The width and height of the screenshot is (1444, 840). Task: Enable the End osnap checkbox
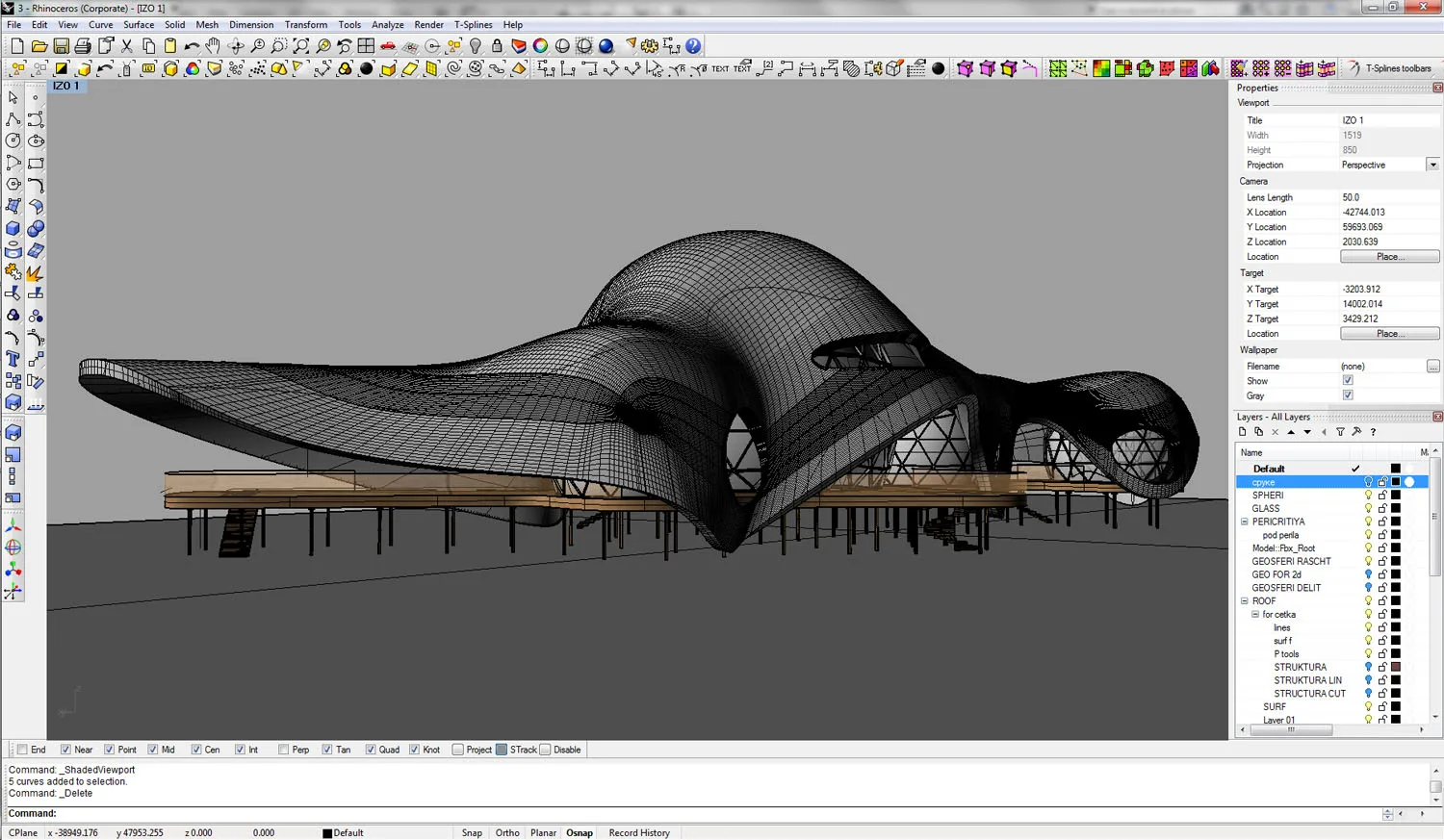point(22,750)
